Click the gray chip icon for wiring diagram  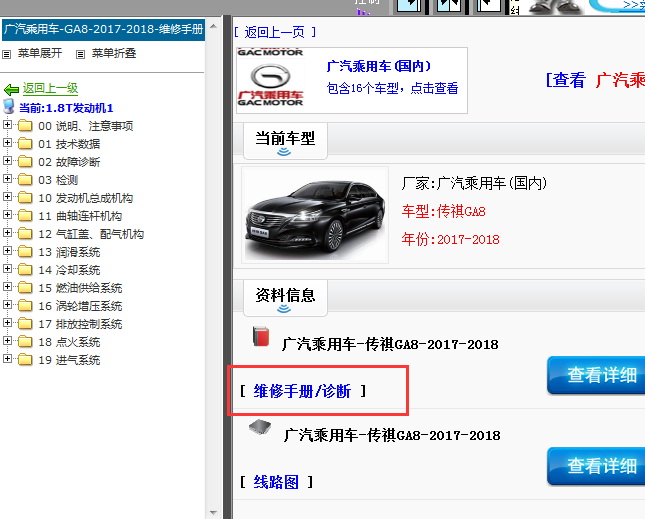[x=260, y=428]
